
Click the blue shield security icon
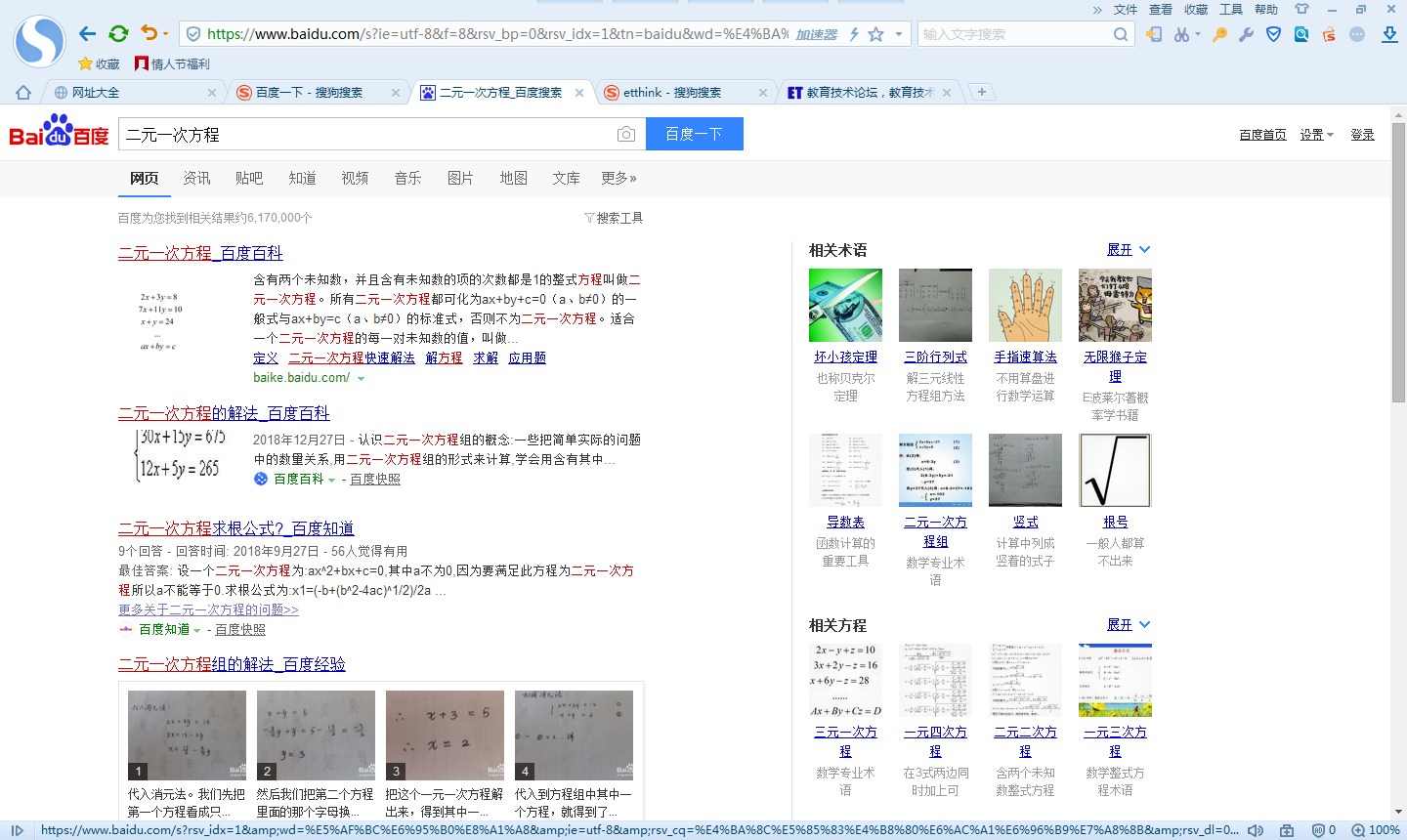click(x=1273, y=34)
